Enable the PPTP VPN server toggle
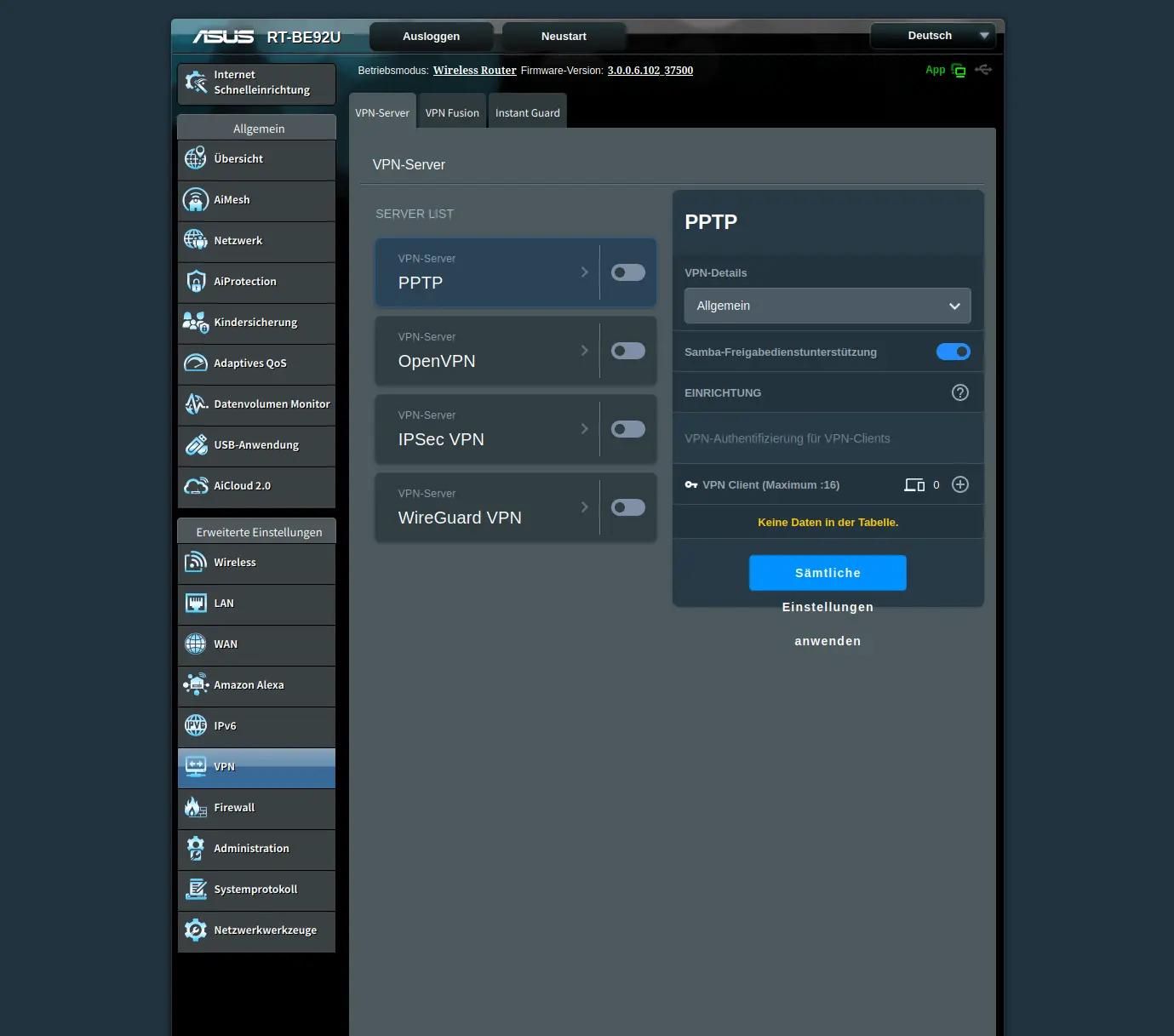 pos(627,272)
